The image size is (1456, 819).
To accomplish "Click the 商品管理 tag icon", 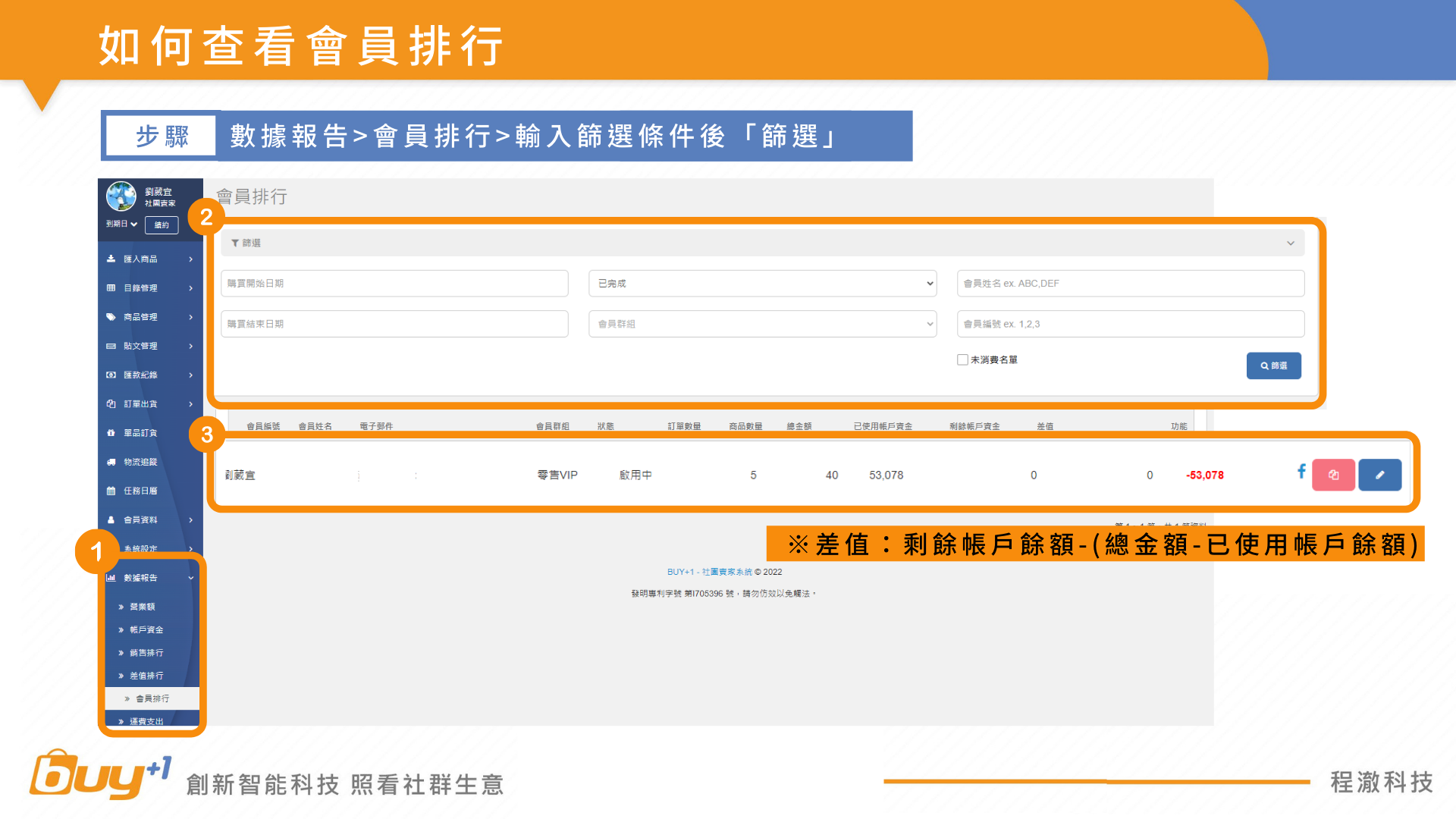I will [111, 317].
